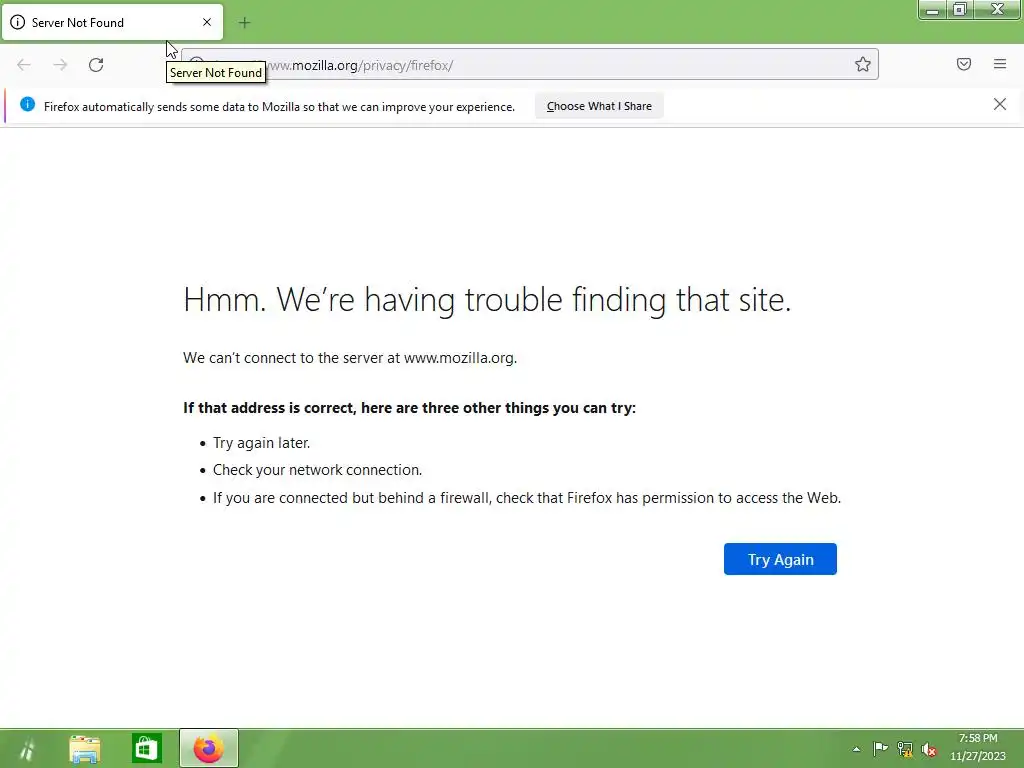Select the Server Not Found tab
The image size is (1024, 768).
(x=112, y=22)
